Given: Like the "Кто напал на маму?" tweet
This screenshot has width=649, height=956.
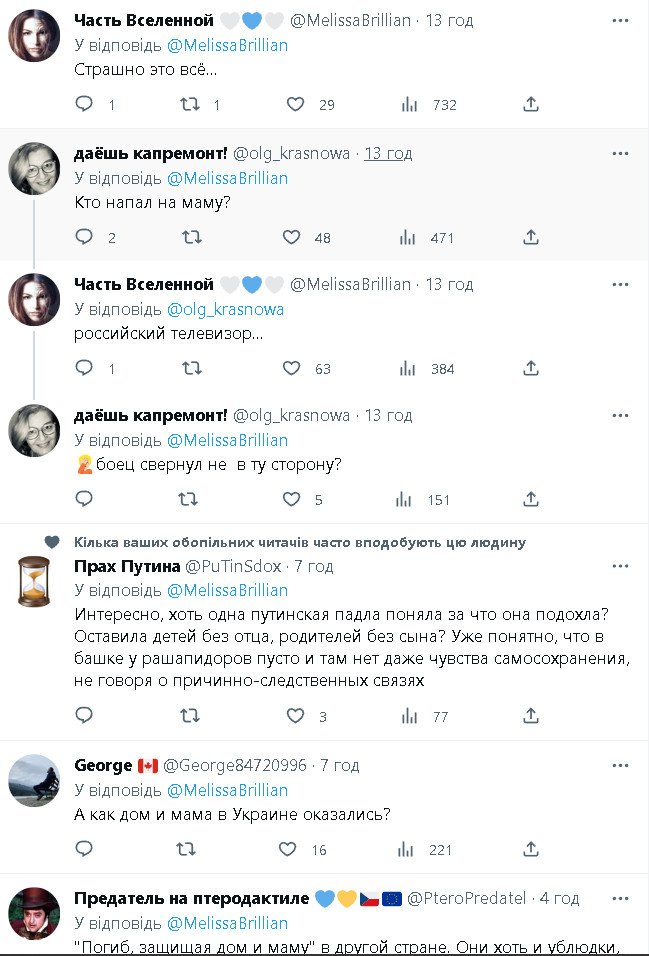Looking at the screenshot, I should (x=292, y=237).
